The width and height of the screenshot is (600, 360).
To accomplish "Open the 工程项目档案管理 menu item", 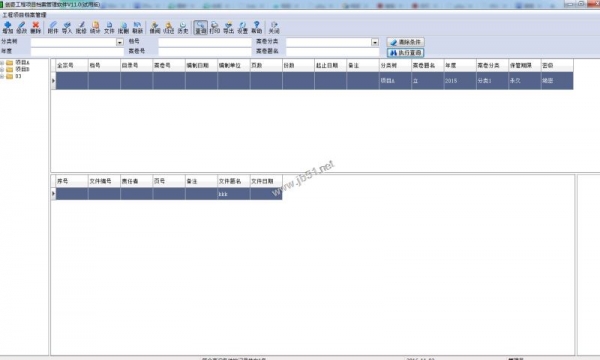I will pyautogui.click(x=24, y=15).
